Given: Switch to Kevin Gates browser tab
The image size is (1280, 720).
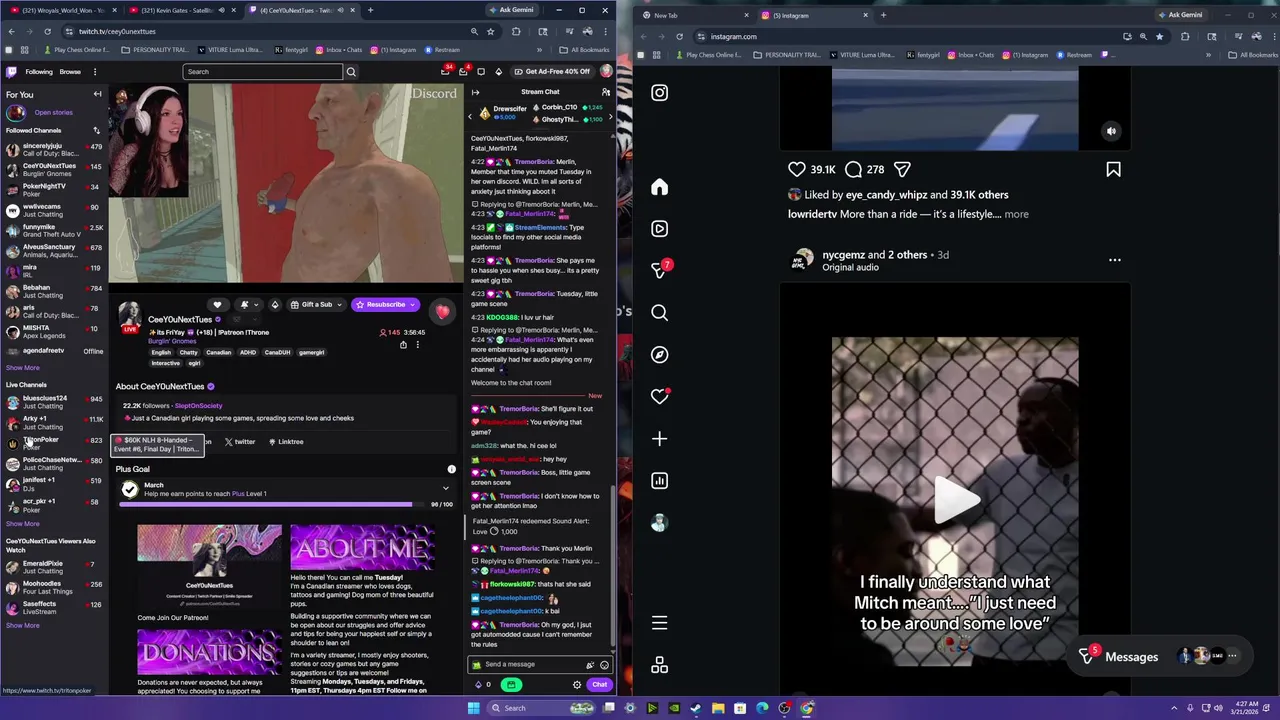Looking at the screenshot, I should tap(180, 10).
